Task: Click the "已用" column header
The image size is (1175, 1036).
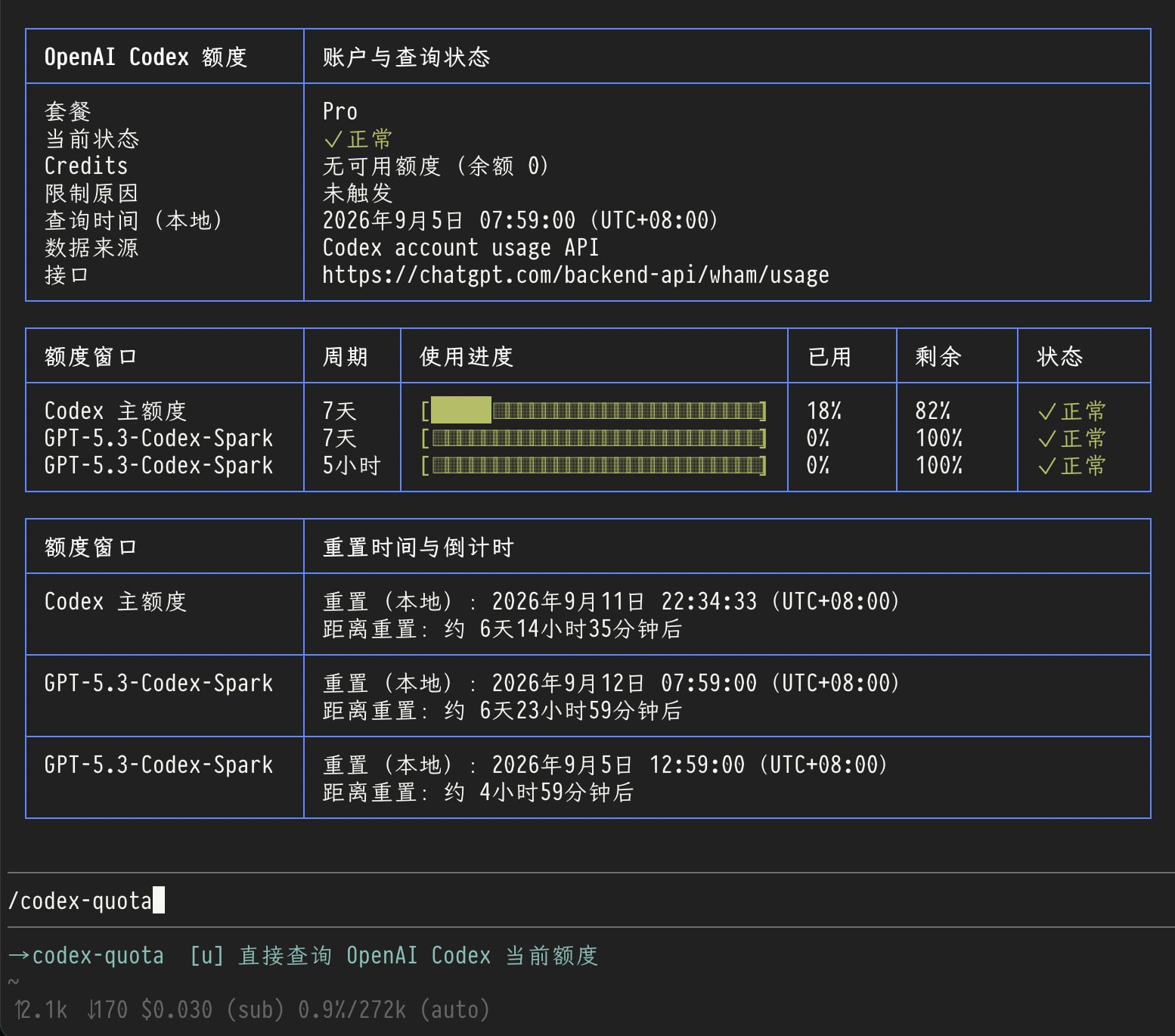Action: coord(830,356)
